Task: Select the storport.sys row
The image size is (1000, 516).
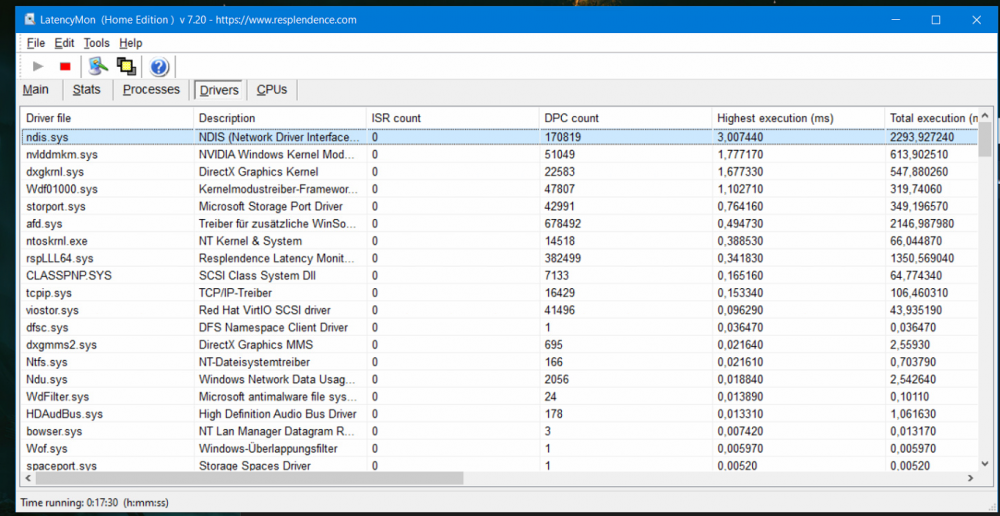Action: point(499,207)
